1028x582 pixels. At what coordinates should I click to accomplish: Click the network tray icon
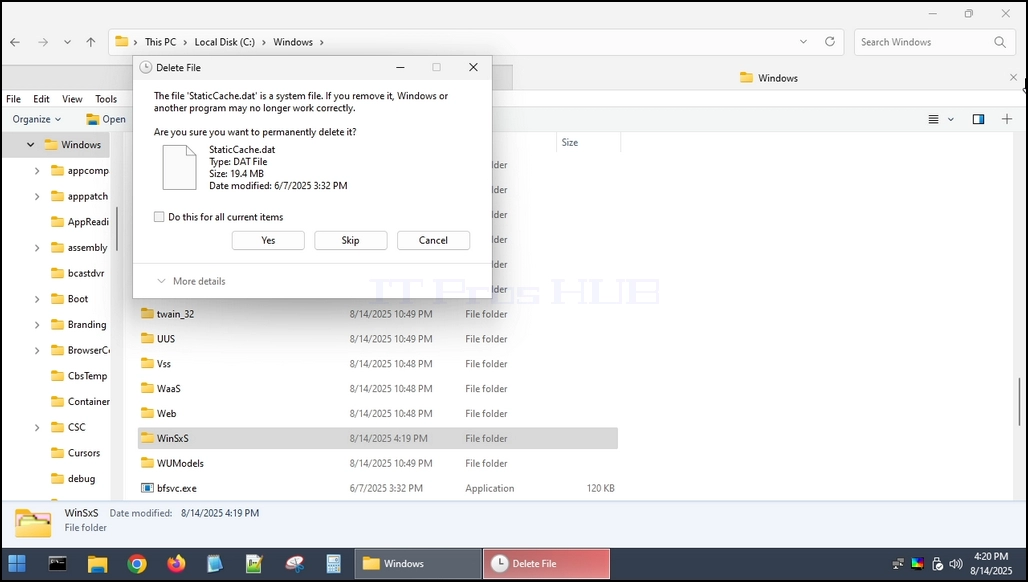click(898, 564)
